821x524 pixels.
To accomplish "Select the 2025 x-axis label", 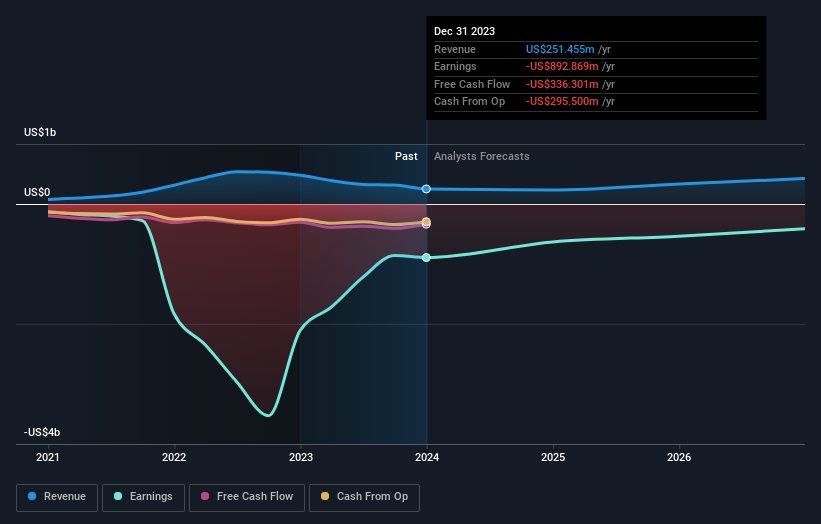I will coord(553,458).
